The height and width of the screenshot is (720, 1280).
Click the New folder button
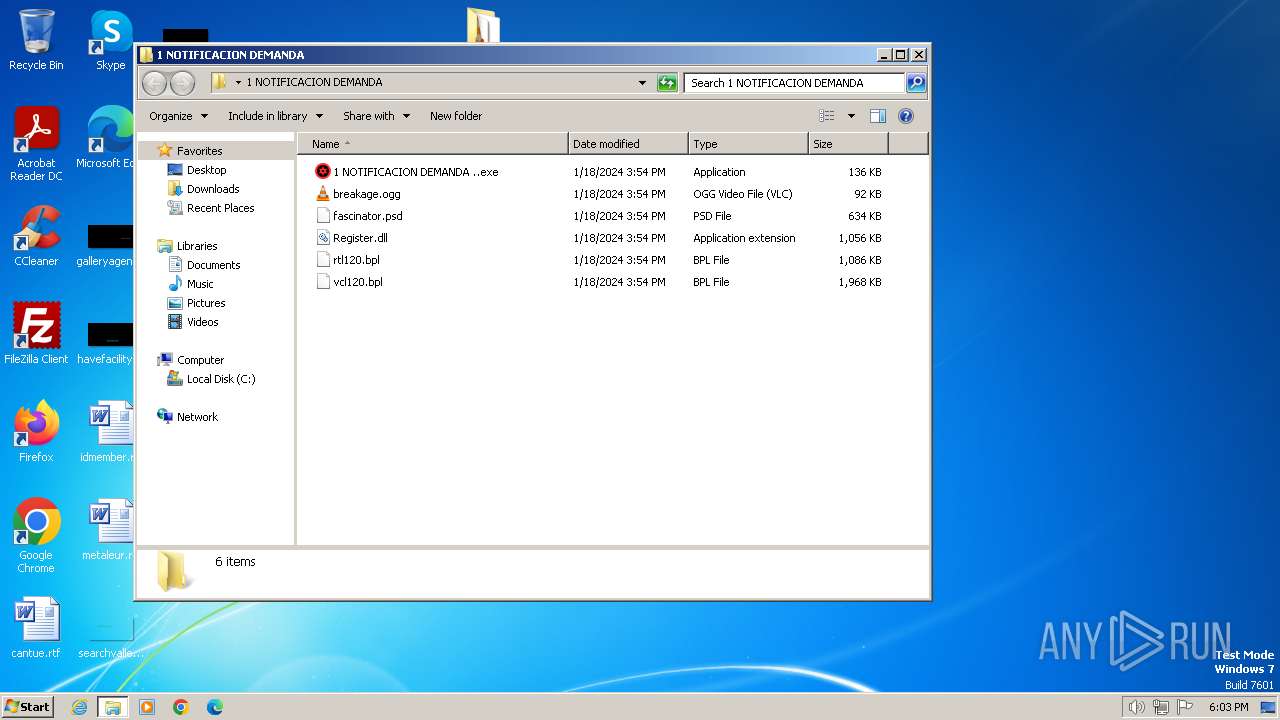click(456, 116)
